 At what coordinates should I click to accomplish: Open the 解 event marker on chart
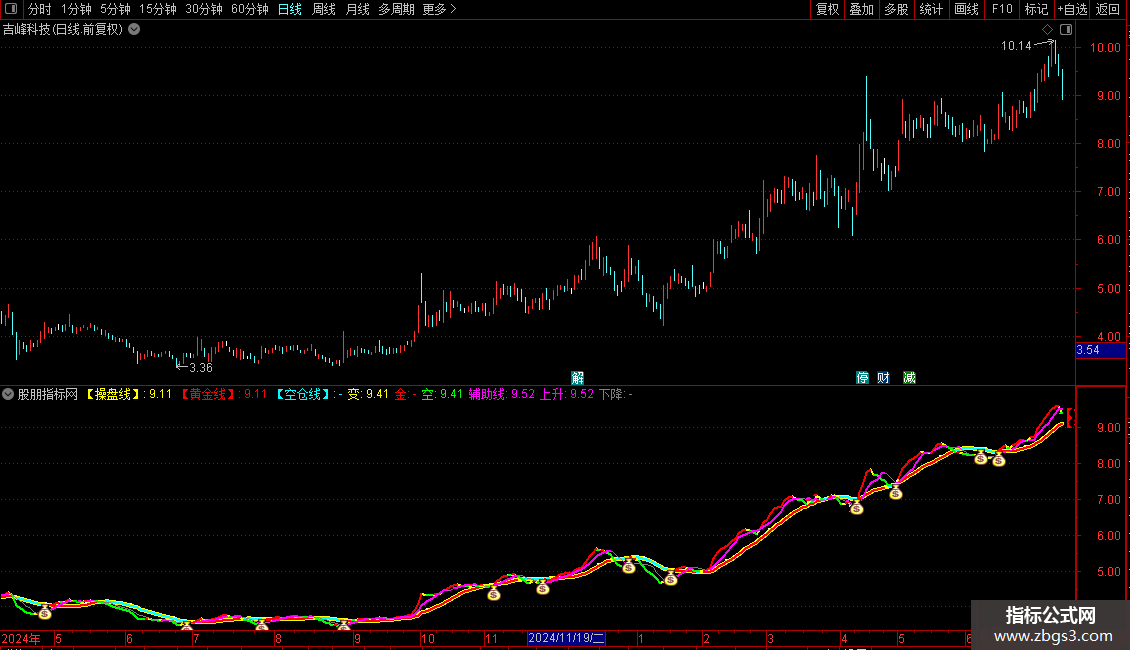577,378
